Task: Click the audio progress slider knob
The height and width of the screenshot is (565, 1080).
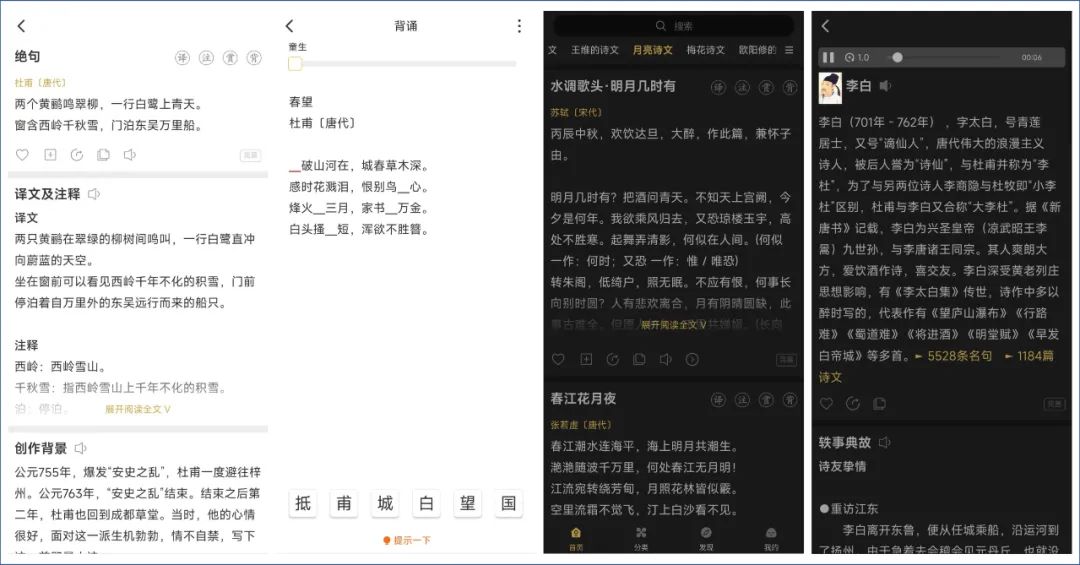Action: pyautogui.click(x=897, y=57)
